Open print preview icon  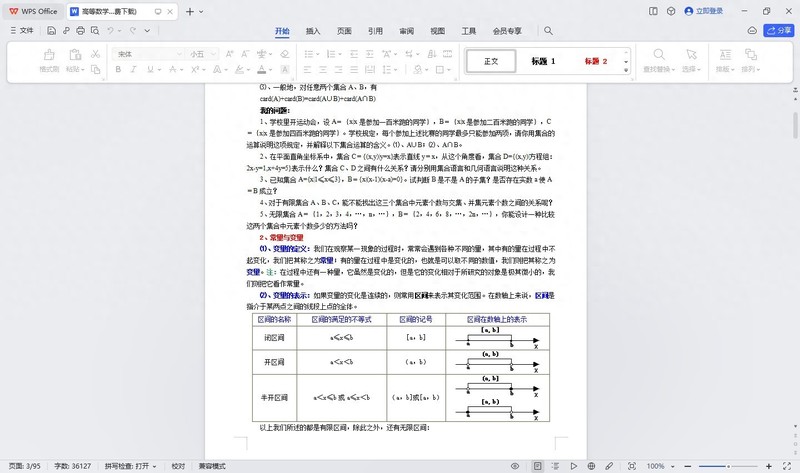coord(95,31)
